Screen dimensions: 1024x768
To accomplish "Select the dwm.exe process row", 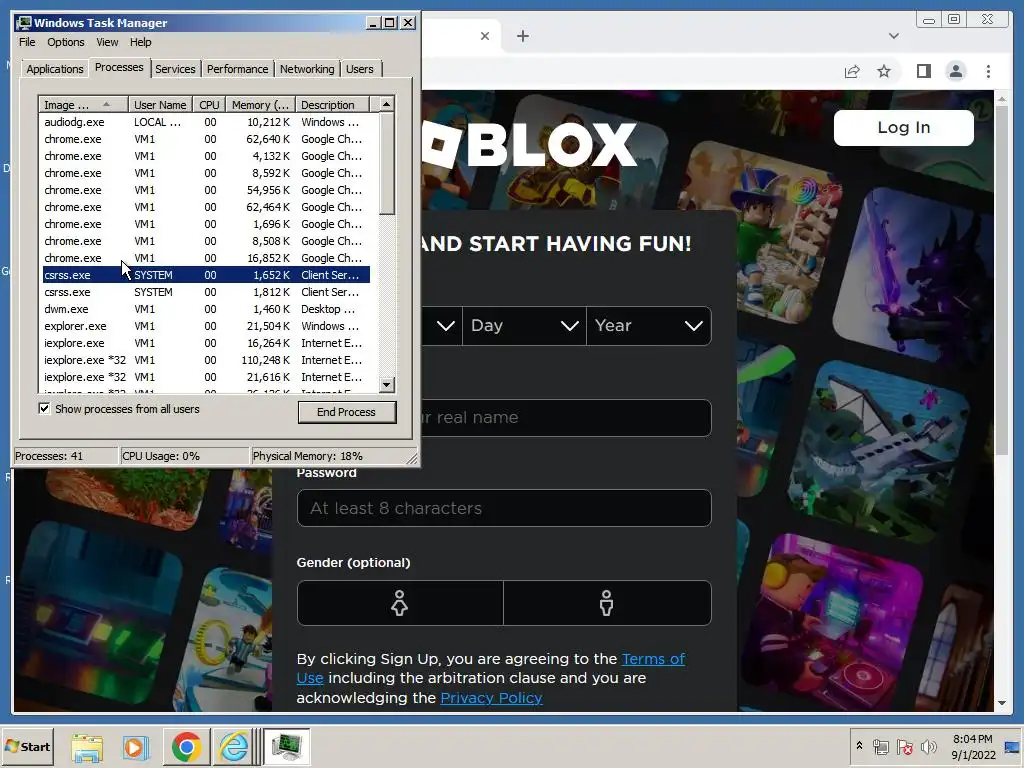I will 206,309.
